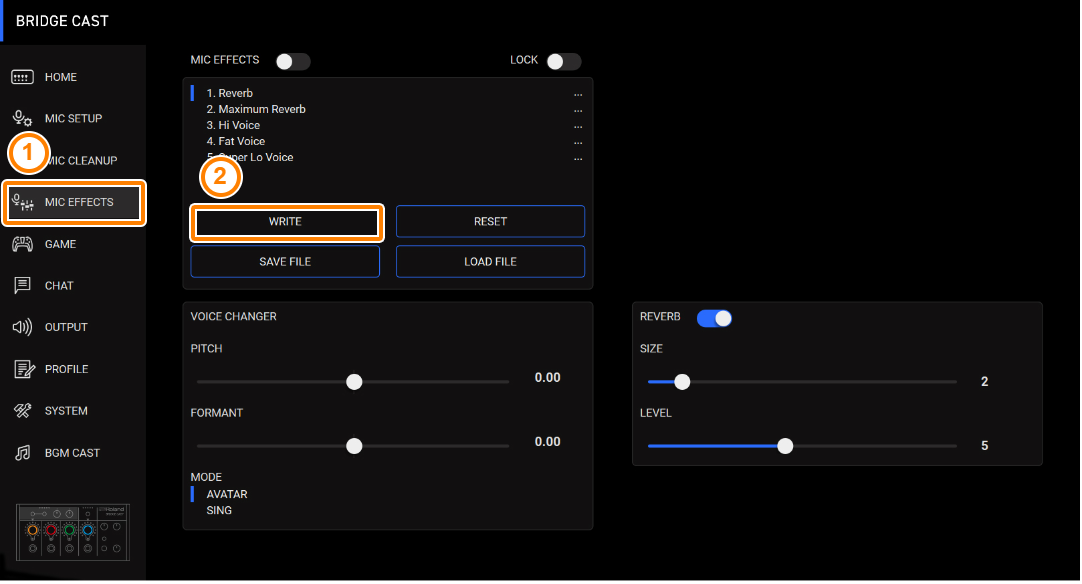Select the 1. Reverb preset
1082x584 pixels.
click(x=230, y=93)
